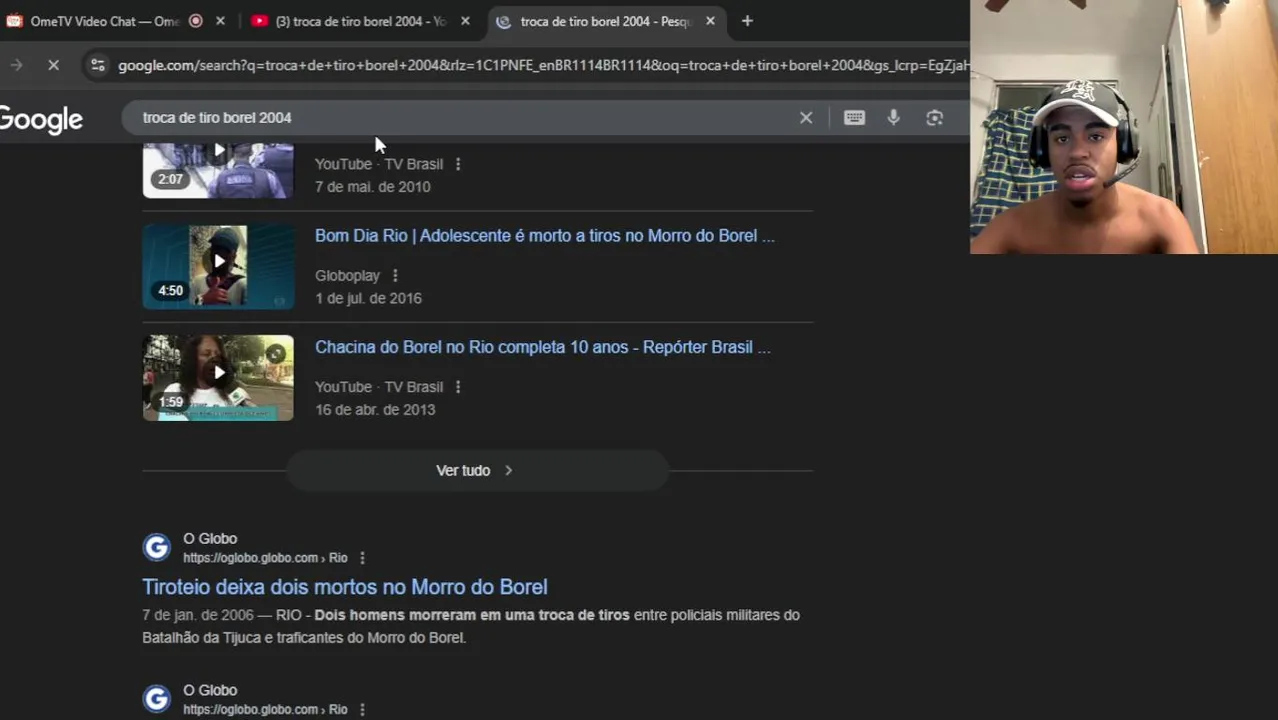Click the O Globo favicon of Tiroteio result

157,547
